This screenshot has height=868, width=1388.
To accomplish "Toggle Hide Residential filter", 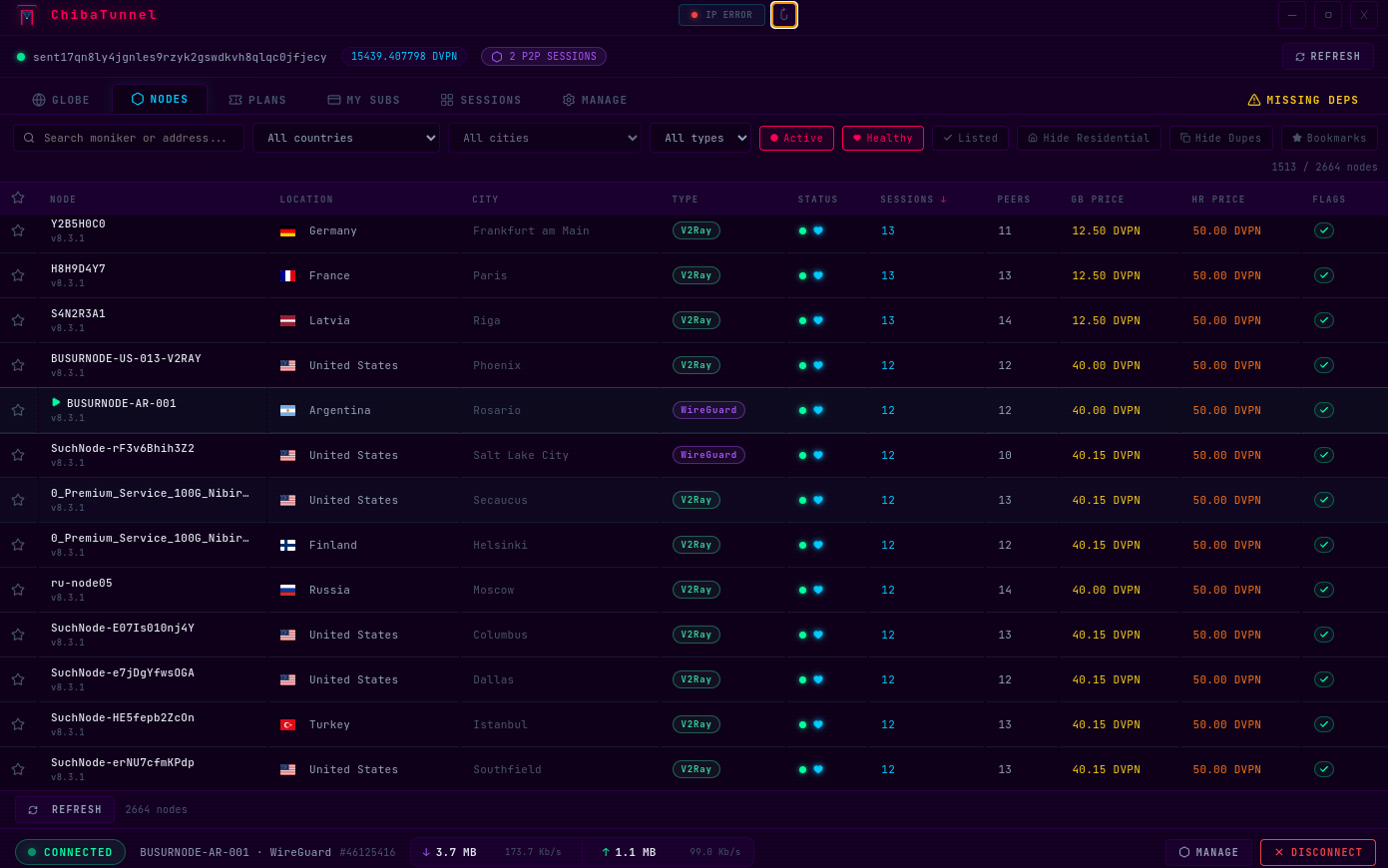I will tap(1089, 138).
